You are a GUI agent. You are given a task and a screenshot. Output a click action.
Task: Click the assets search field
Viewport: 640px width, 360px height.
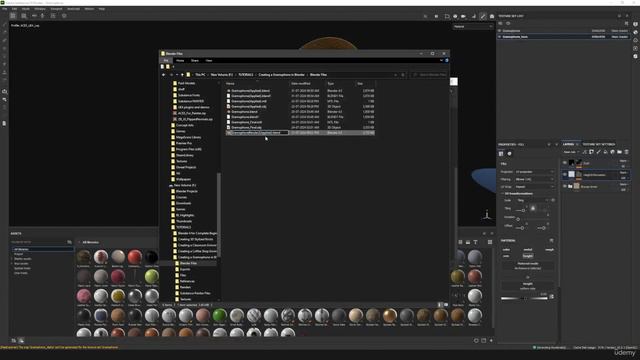(x=39, y=242)
